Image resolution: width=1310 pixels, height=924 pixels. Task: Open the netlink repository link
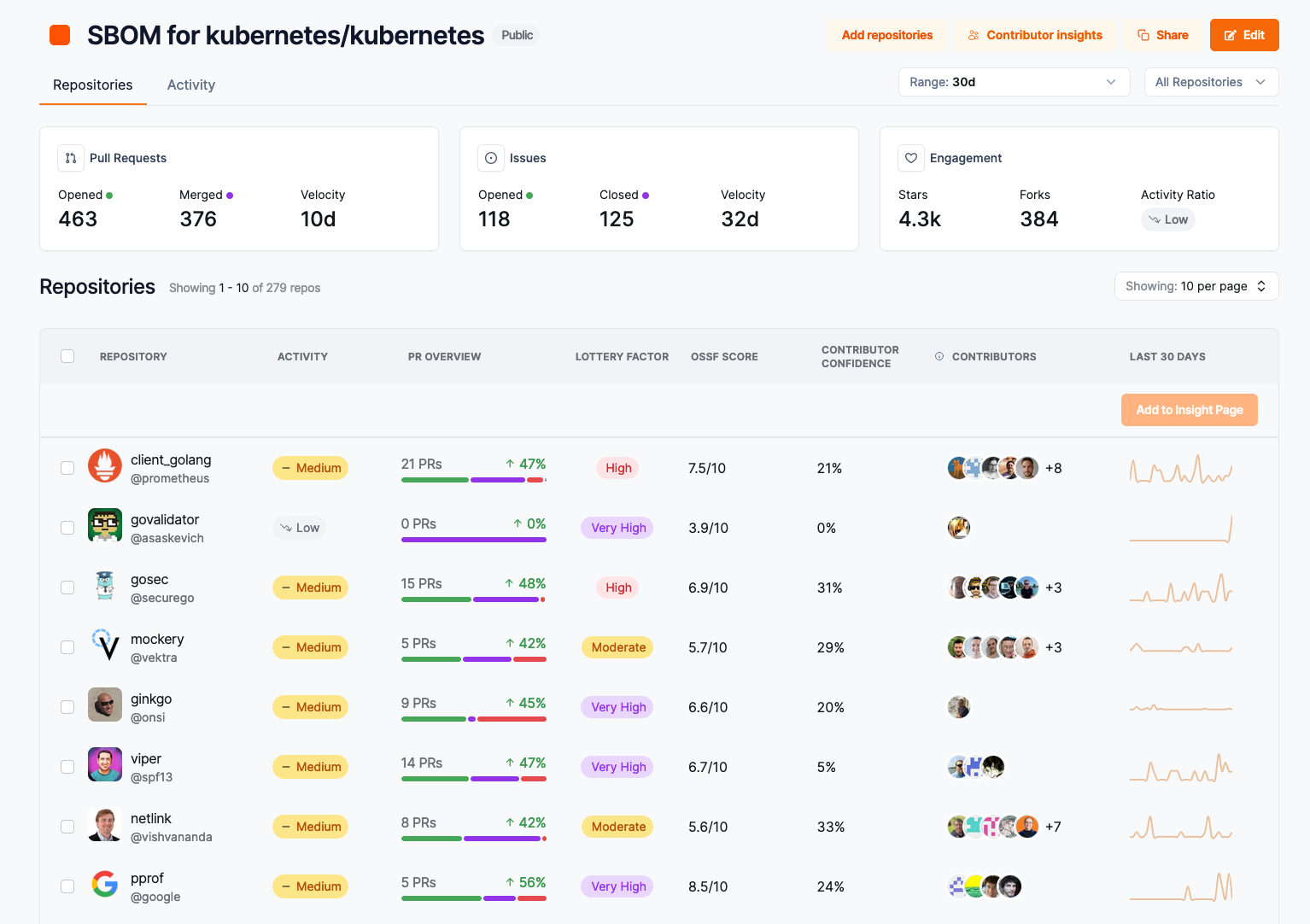click(151, 818)
